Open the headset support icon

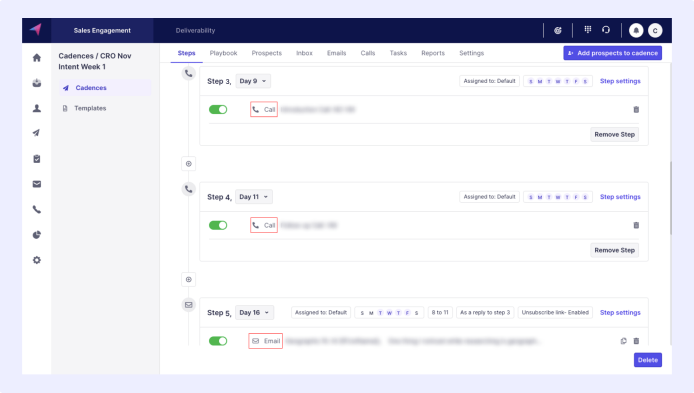(606, 30)
